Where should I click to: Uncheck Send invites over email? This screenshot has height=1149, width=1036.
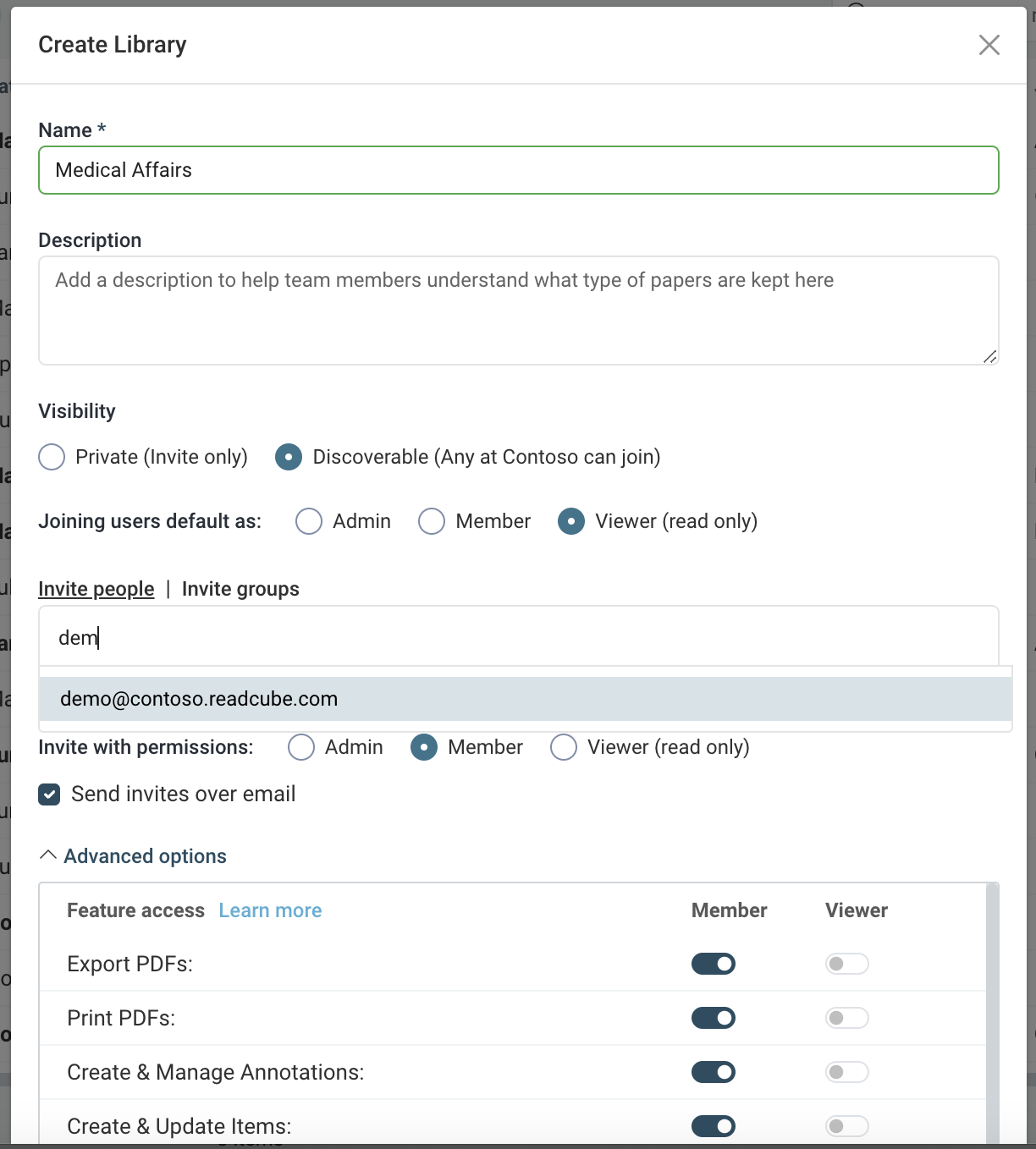(49, 794)
